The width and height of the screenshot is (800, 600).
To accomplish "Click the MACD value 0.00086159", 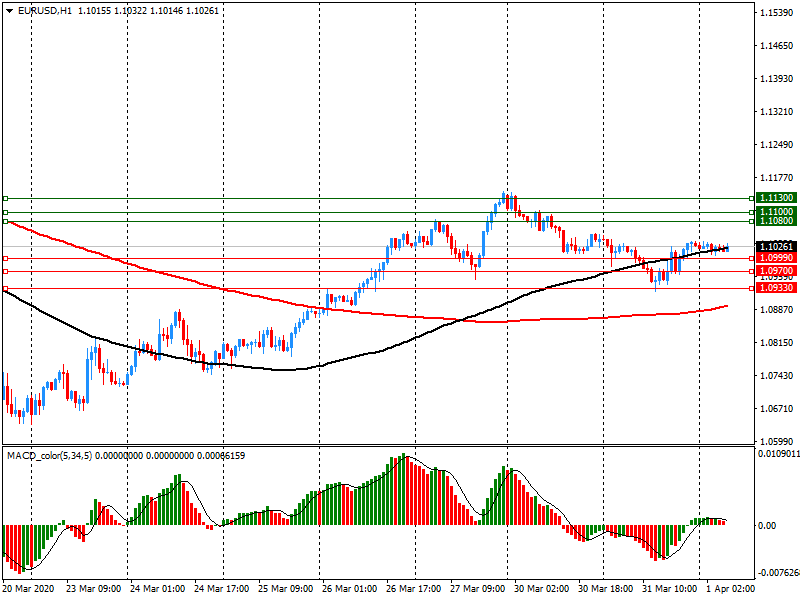I will [221, 456].
